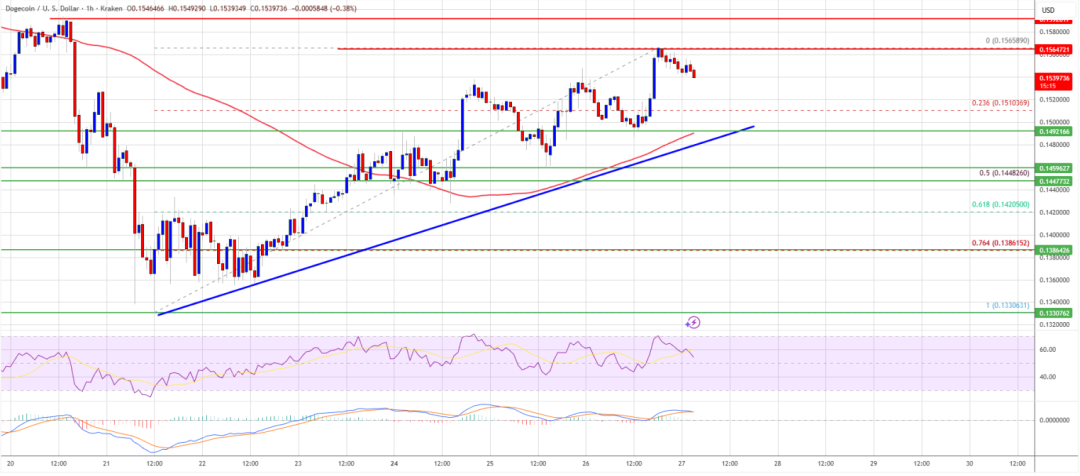Click the Fibonacci 0.5 level label

tap(1001, 172)
